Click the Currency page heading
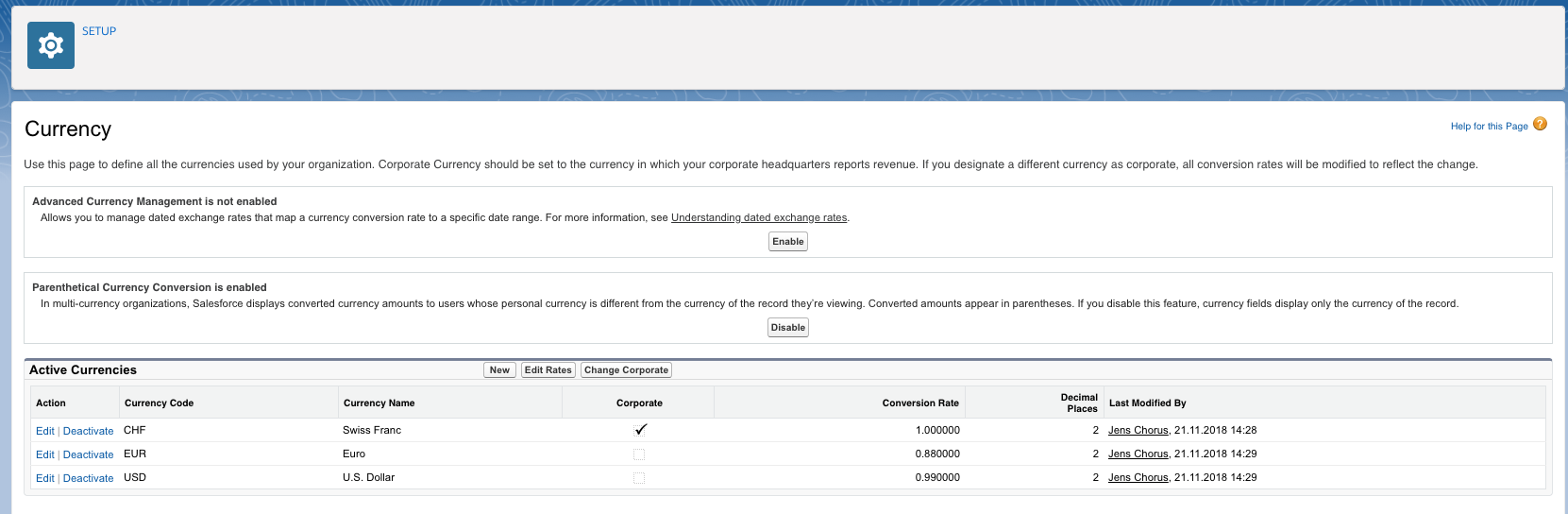 point(68,128)
